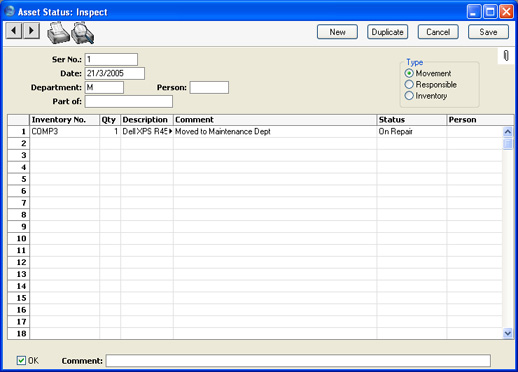This screenshot has width=518, height=372.
Task: Click the bottom Comment field
Action: tap(298, 361)
